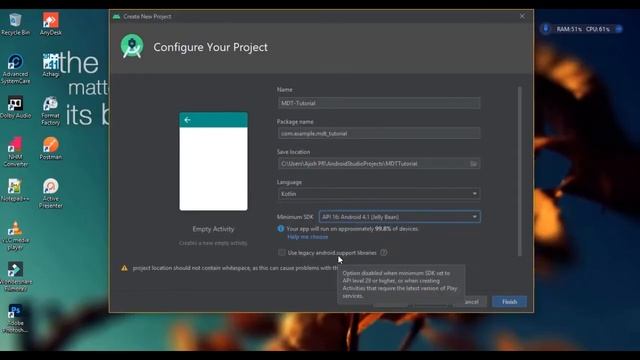Click the Package name input field
Image resolution: width=640 pixels, height=360 pixels.
(379, 133)
